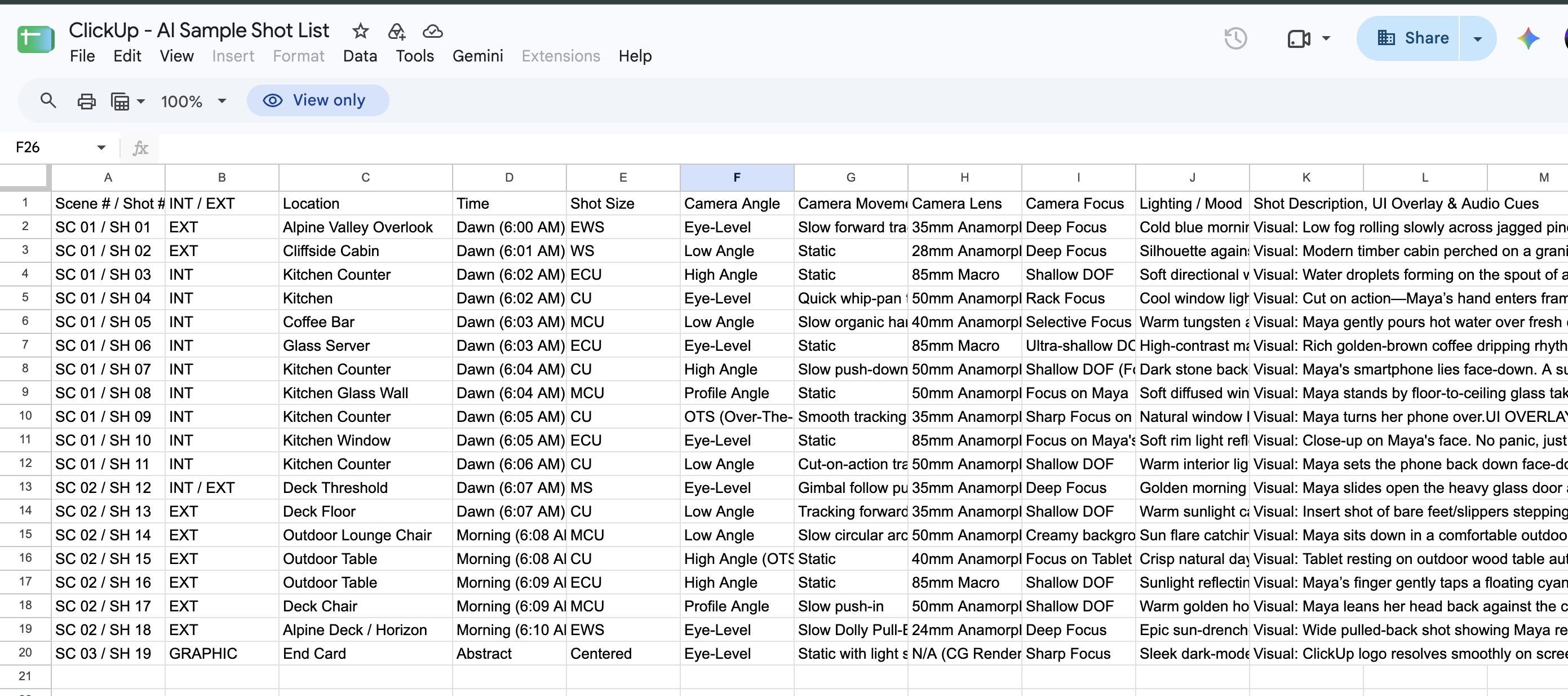This screenshot has width=1568, height=696.
Task: Click cell "Deck Chair"
Action: click(x=365, y=606)
